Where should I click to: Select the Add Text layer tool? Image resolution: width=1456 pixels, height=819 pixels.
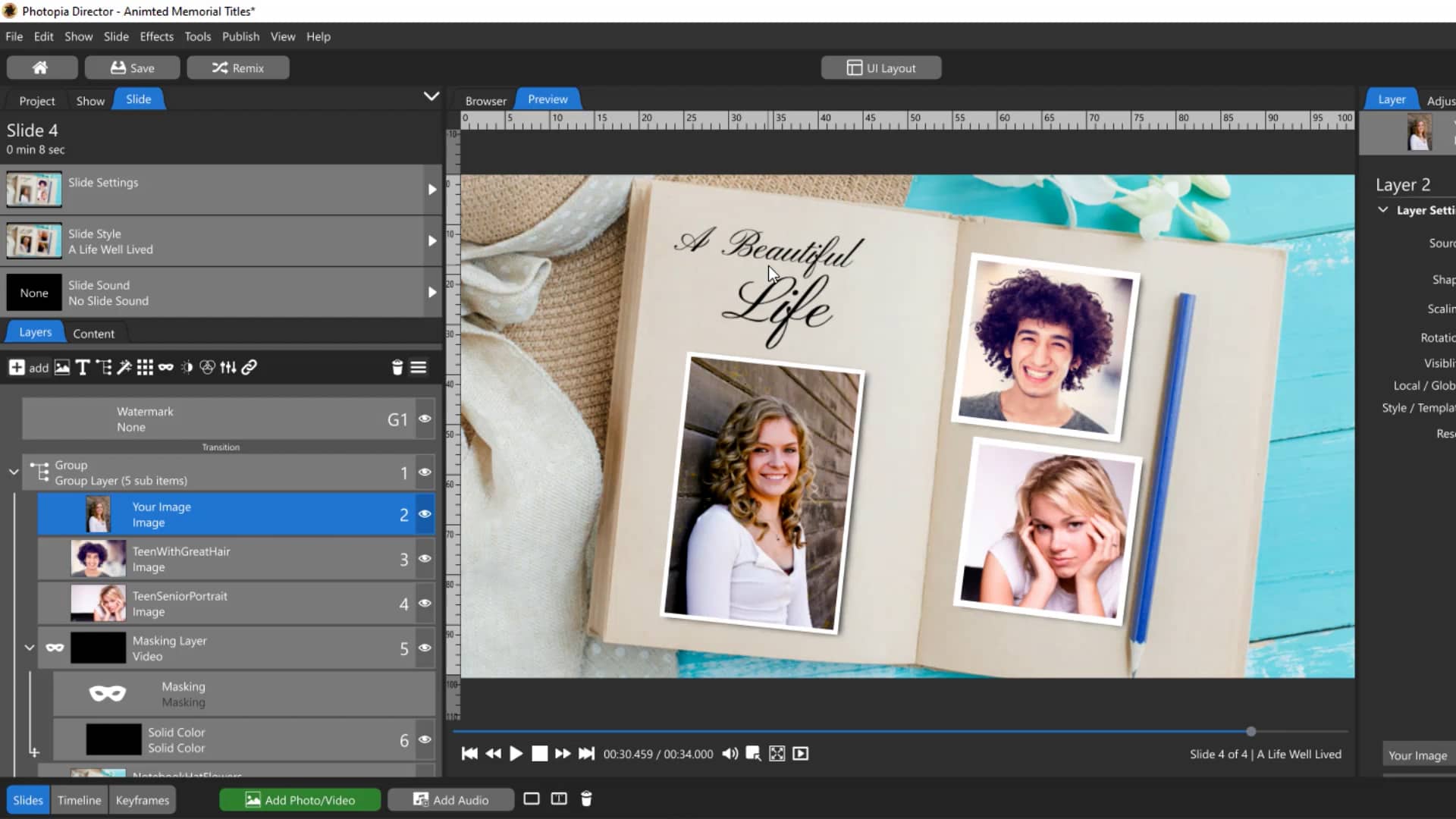click(x=83, y=367)
